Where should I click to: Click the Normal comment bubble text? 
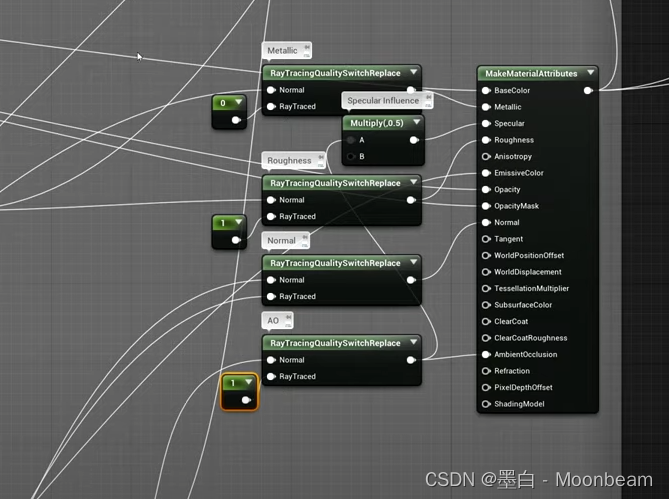tap(281, 241)
